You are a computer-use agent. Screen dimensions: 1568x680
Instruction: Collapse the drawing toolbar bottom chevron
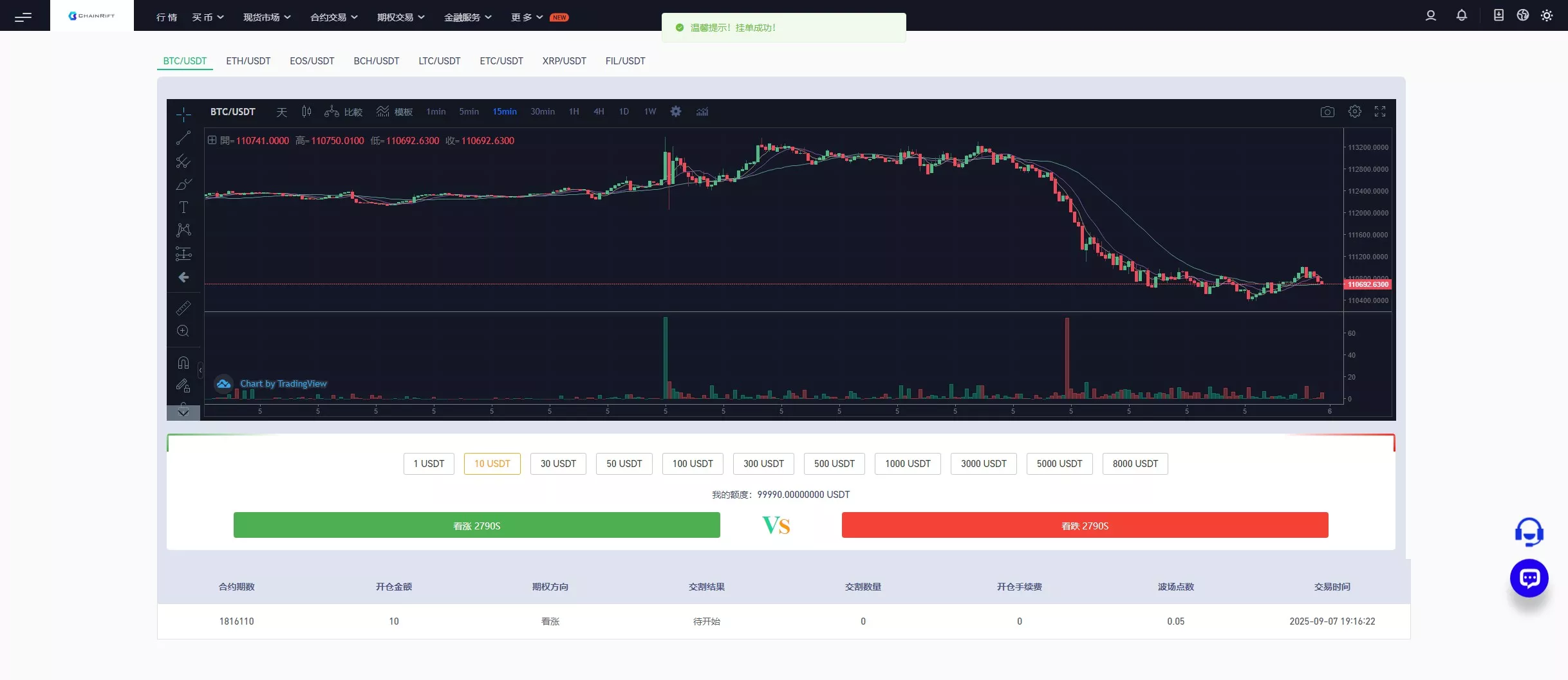click(x=183, y=412)
